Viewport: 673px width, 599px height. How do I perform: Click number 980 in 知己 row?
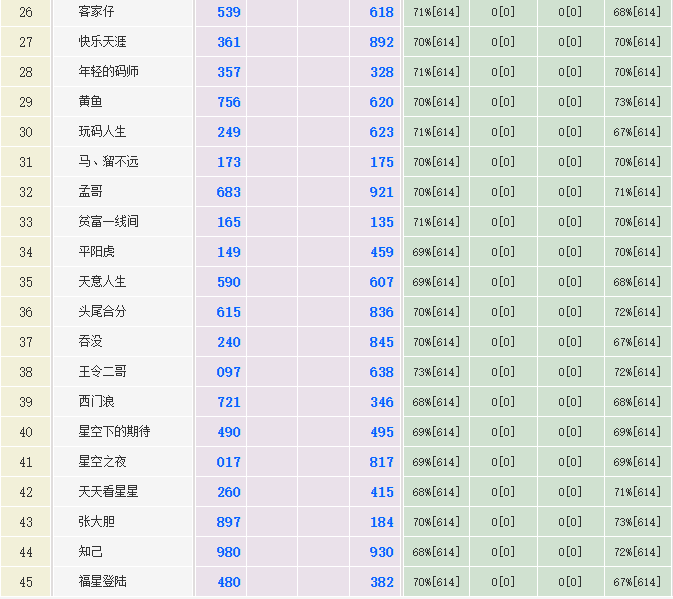pyautogui.click(x=229, y=552)
